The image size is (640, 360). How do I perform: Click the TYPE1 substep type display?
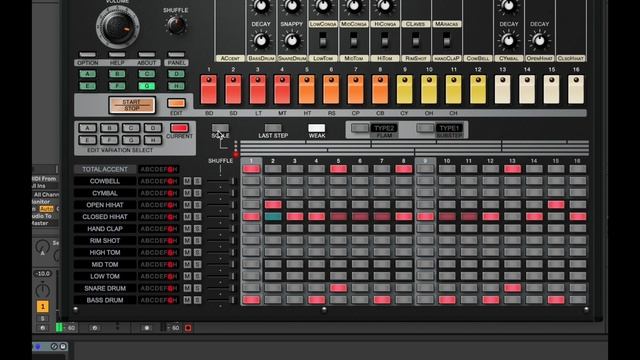pos(449,128)
